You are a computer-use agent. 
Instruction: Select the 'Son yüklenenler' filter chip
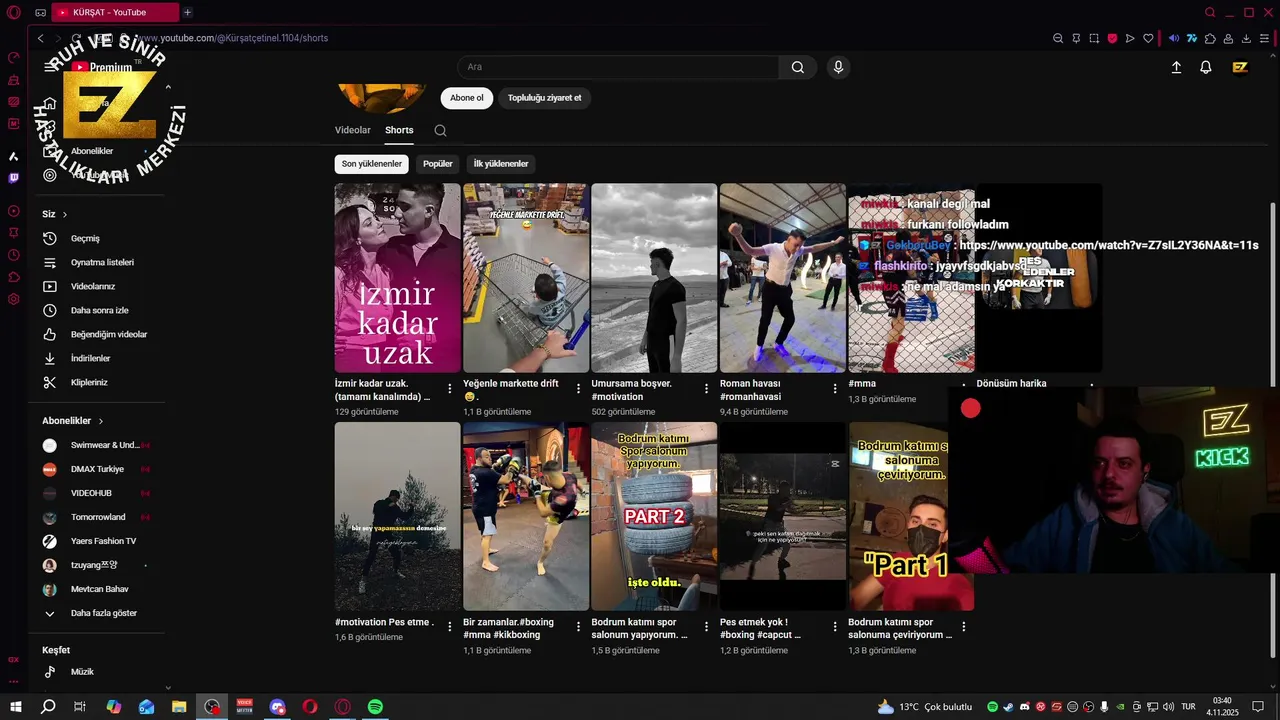tap(372, 164)
